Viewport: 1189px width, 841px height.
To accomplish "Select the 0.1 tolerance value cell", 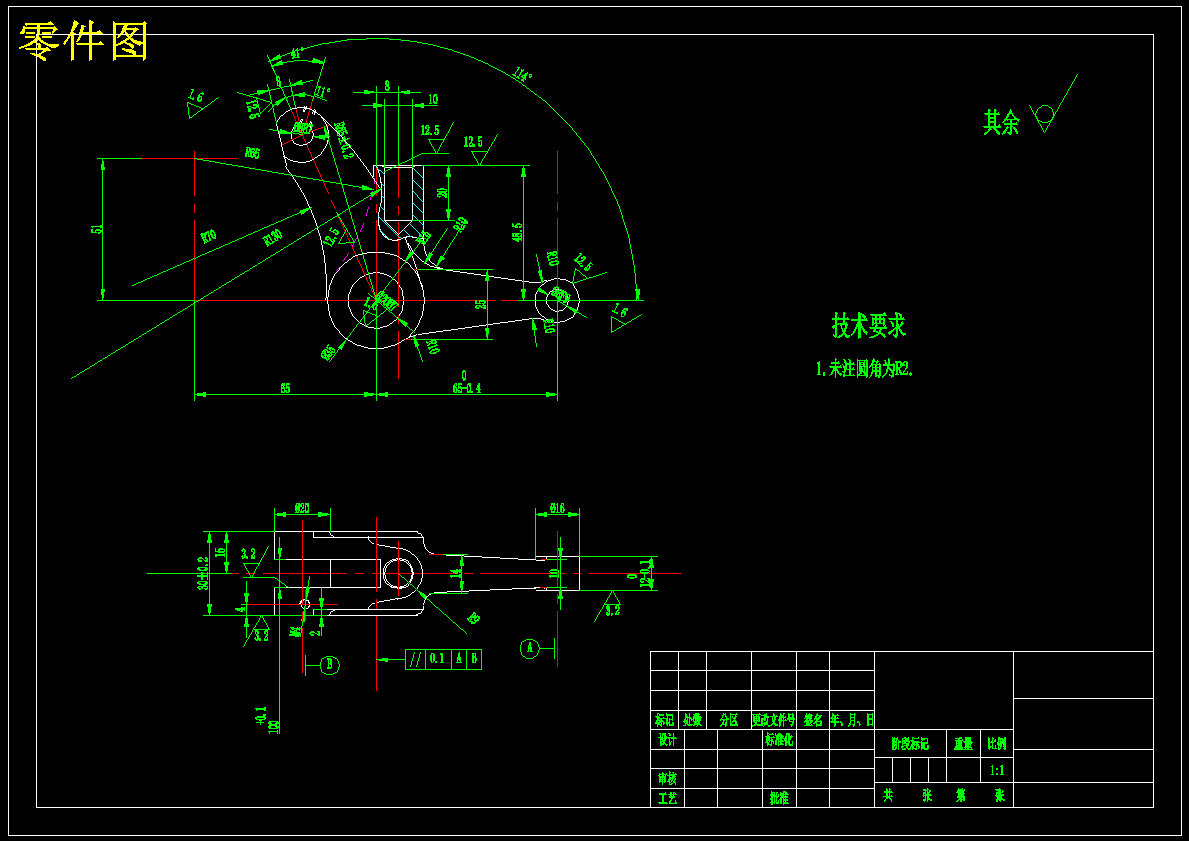I will [x=437, y=659].
